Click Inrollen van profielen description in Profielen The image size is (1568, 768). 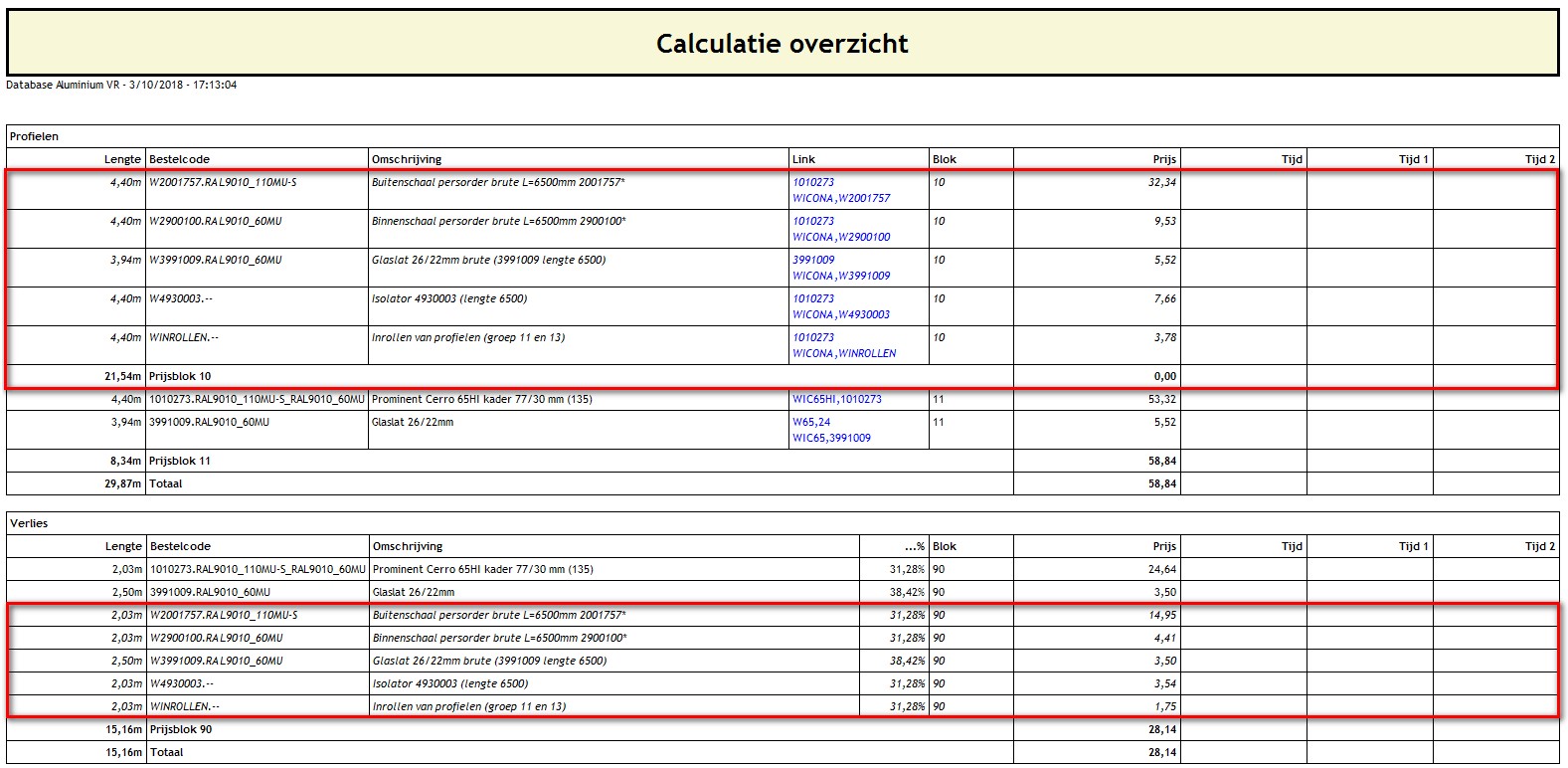(468, 337)
